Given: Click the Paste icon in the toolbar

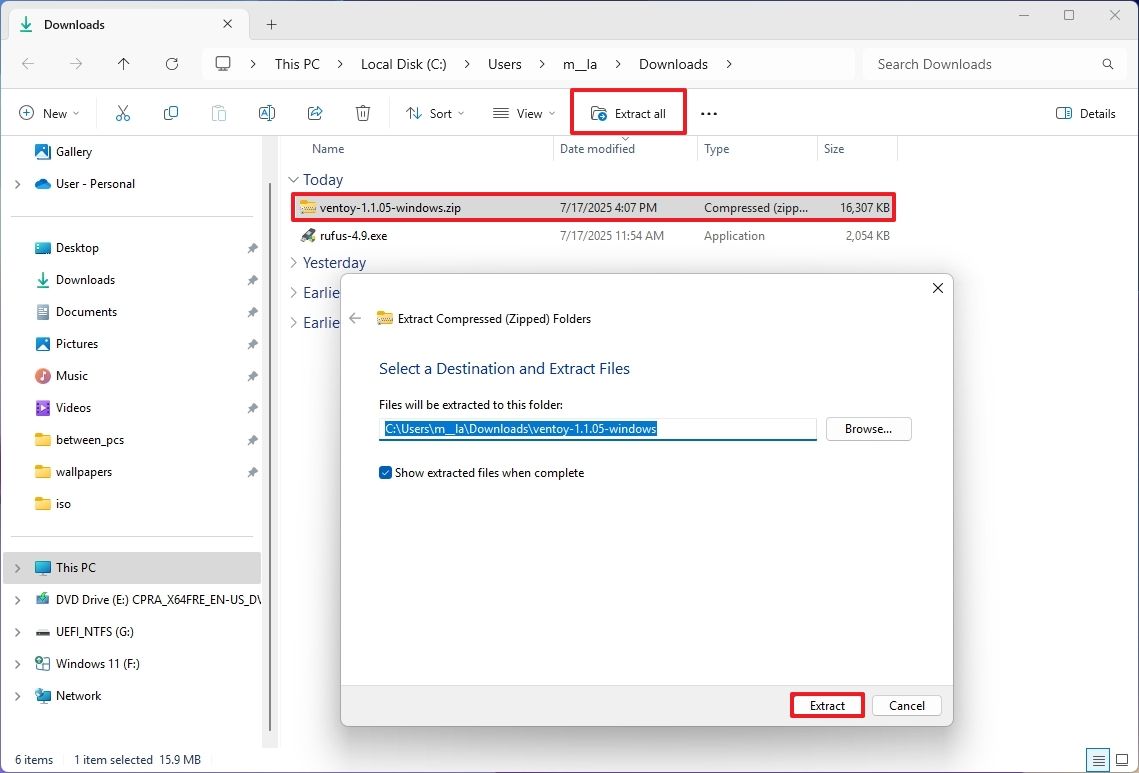Looking at the screenshot, I should [x=218, y=113].
